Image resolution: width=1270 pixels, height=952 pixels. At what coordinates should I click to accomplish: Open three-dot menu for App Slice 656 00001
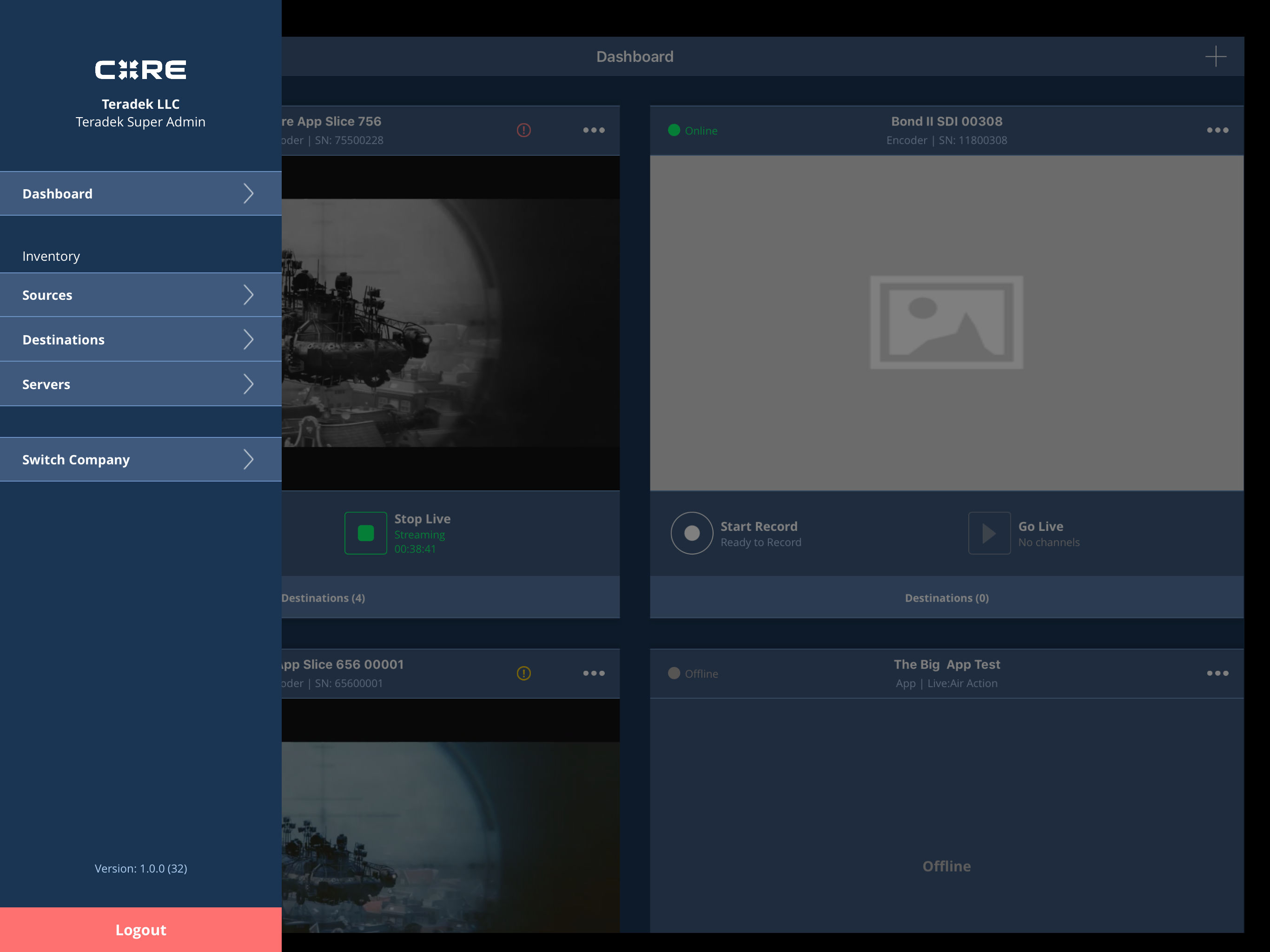click(593, 673)
